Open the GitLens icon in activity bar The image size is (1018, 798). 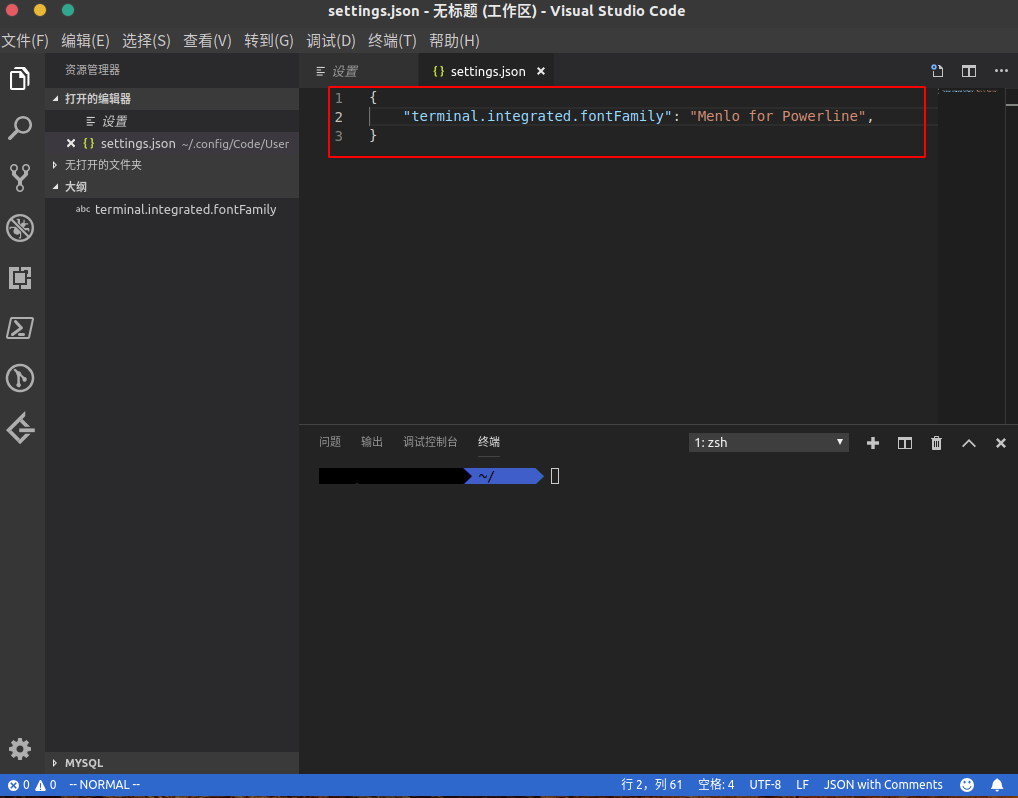pos(19,378)
